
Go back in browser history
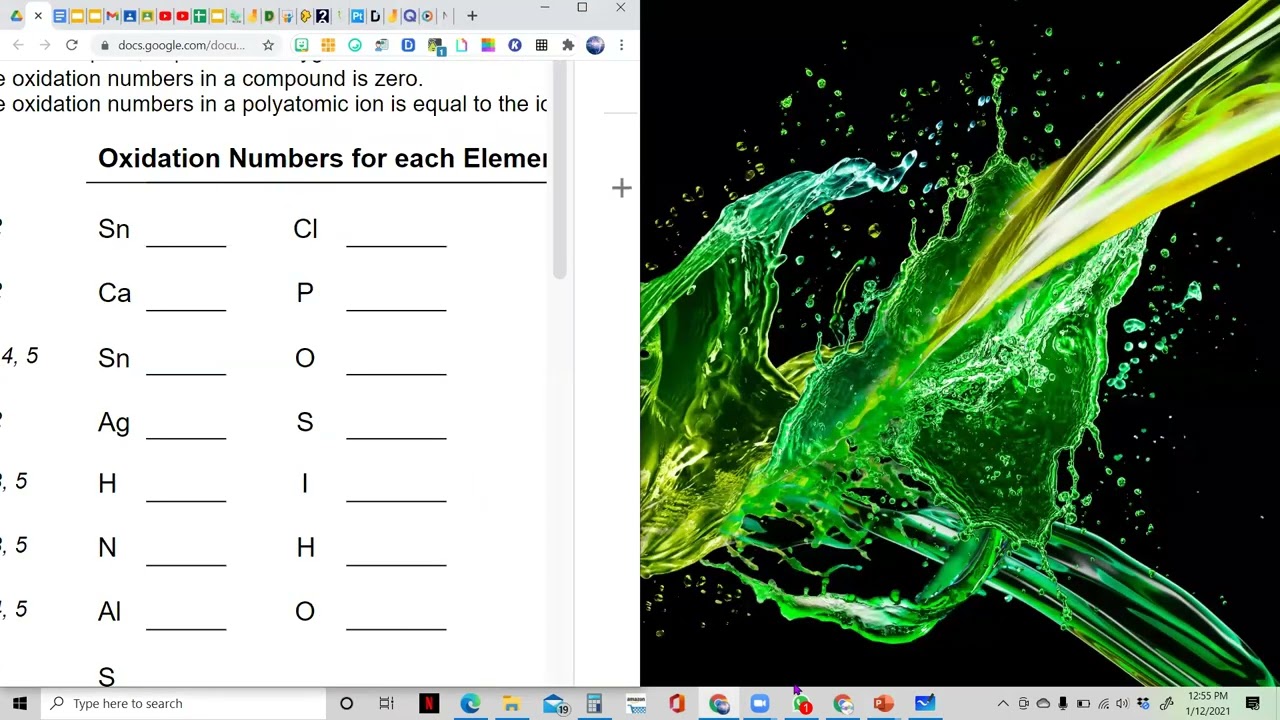tap(18, 45)
